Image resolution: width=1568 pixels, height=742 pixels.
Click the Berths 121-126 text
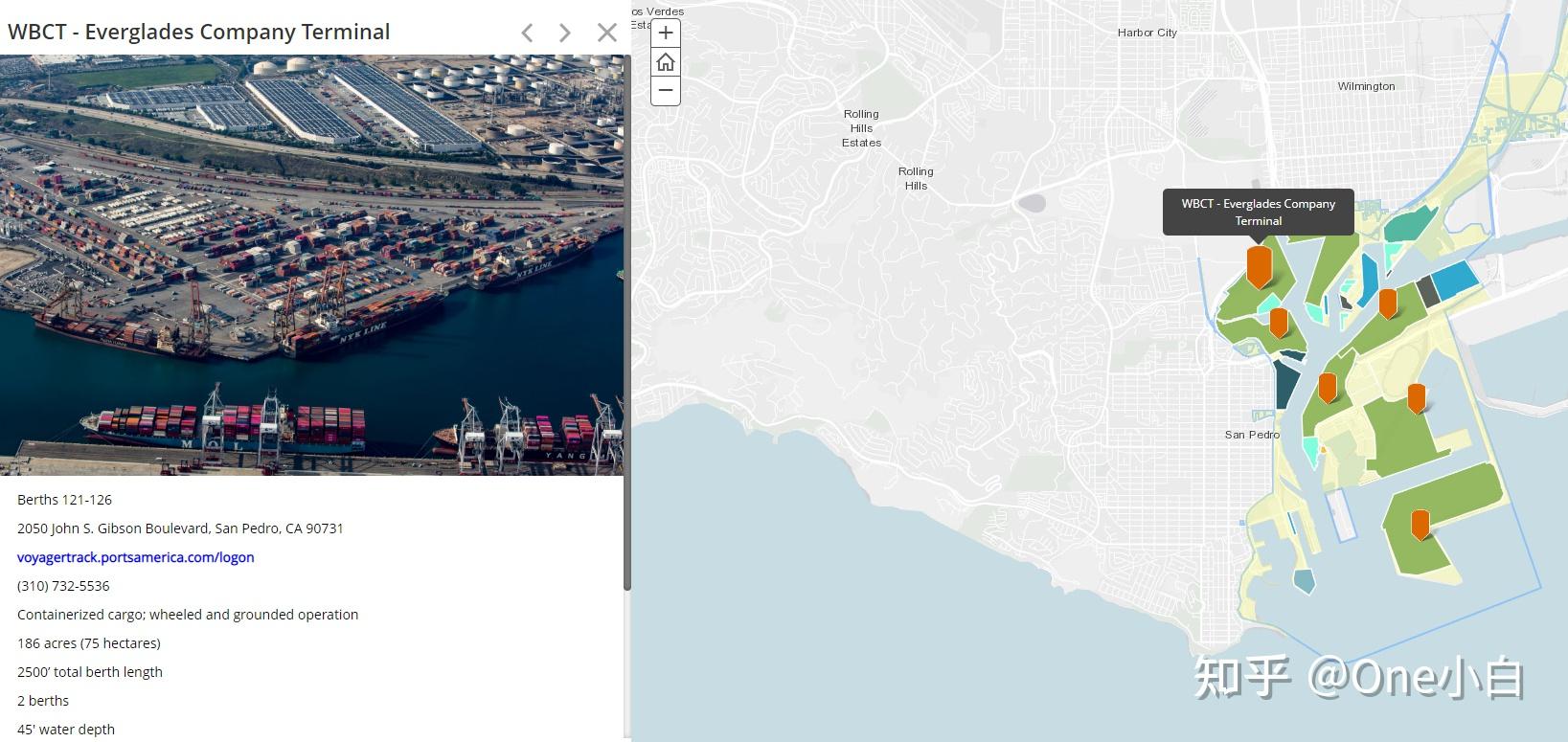point(64,500)
